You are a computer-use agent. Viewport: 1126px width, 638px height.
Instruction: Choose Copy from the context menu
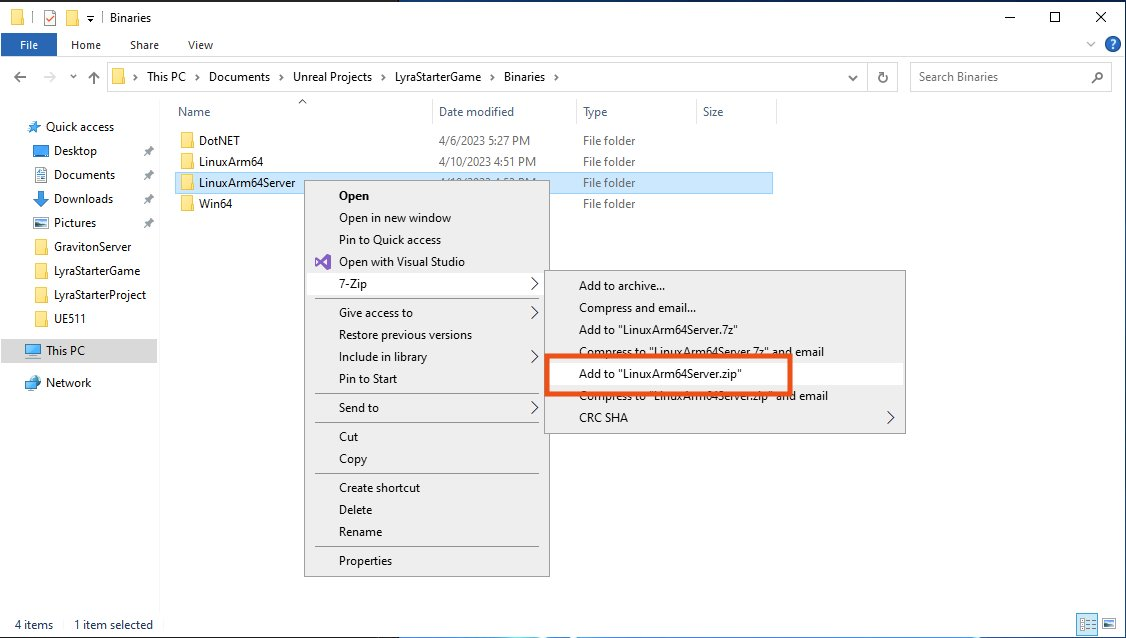click(x=353, y=458)
